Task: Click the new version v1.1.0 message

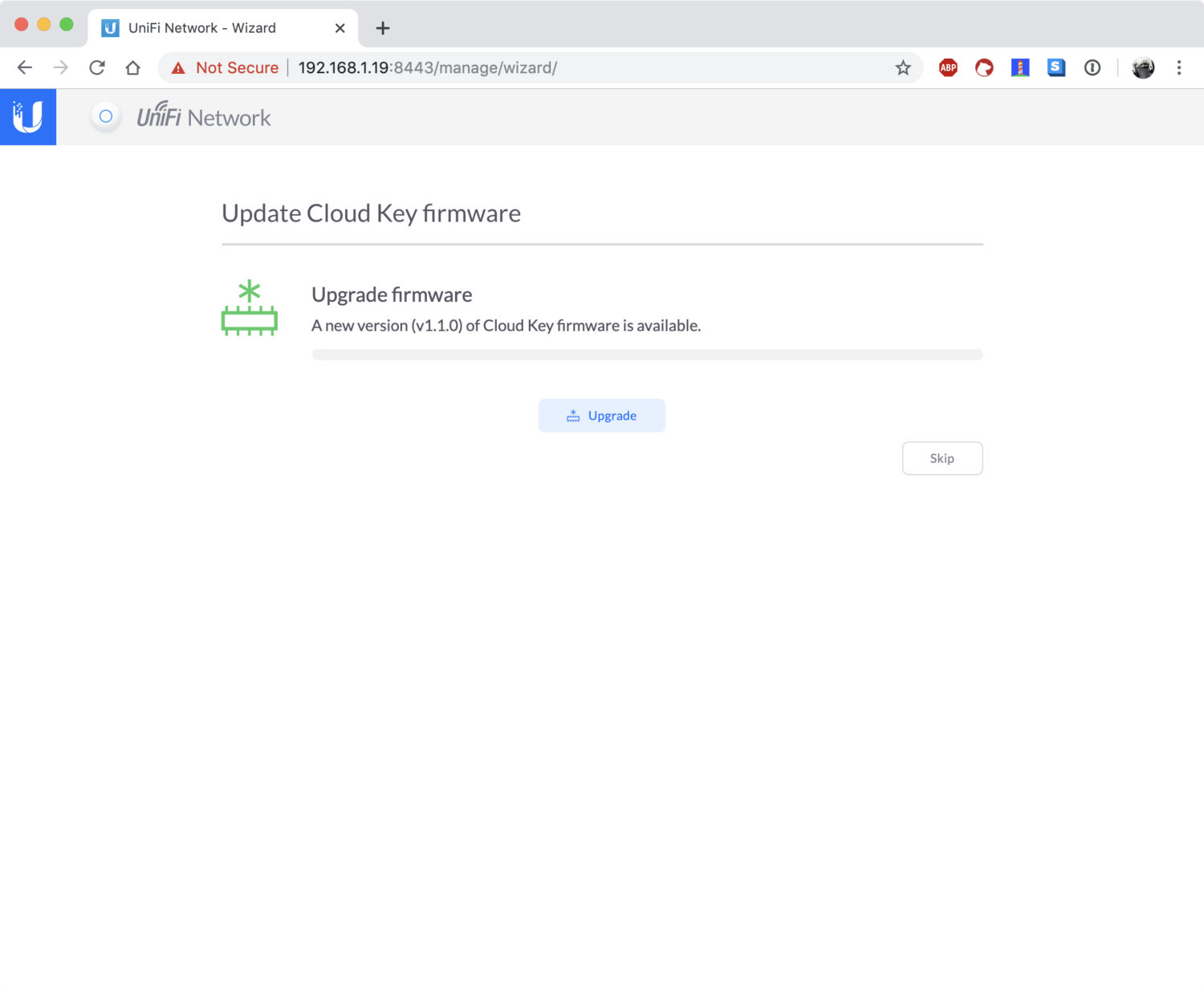Action: (x=506, y=326)
